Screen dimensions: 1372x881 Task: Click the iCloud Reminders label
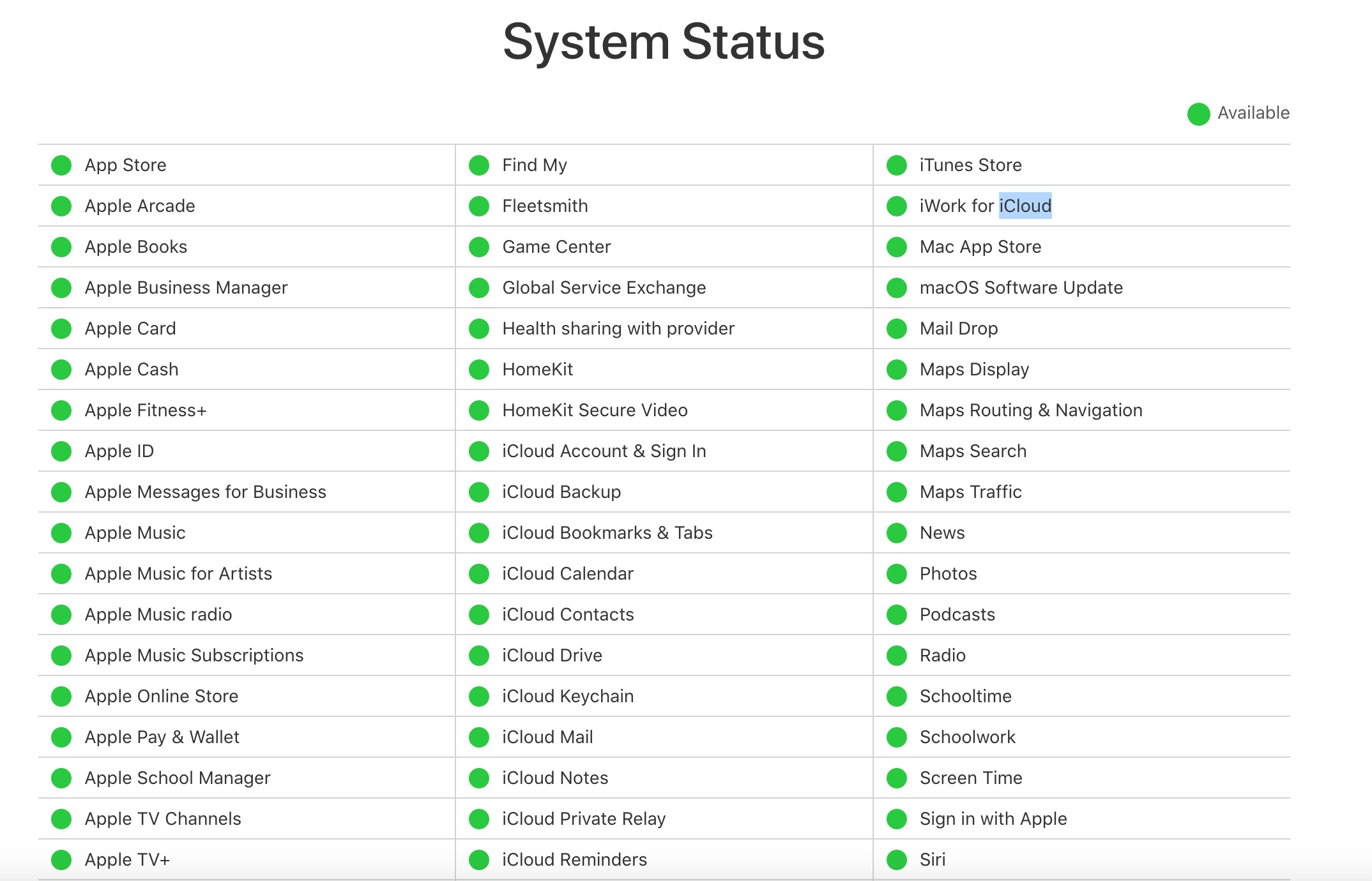coord(575,860)
